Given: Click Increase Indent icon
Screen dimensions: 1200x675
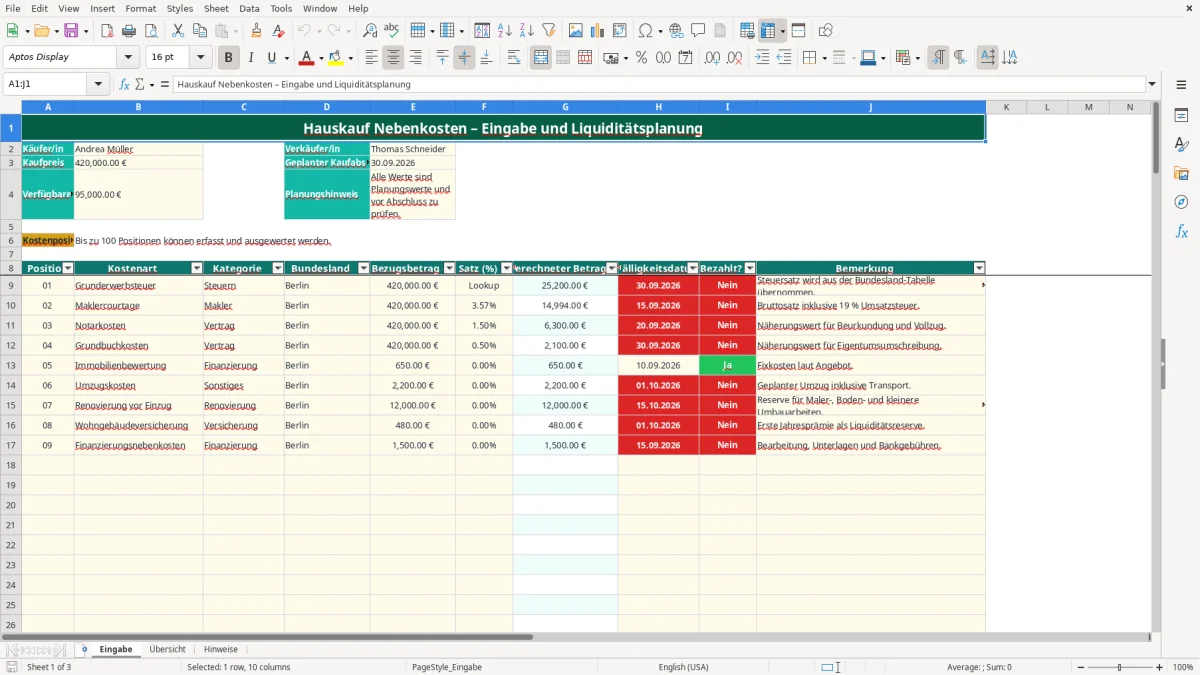Looking at the screenshot, I should click(762, 58).
